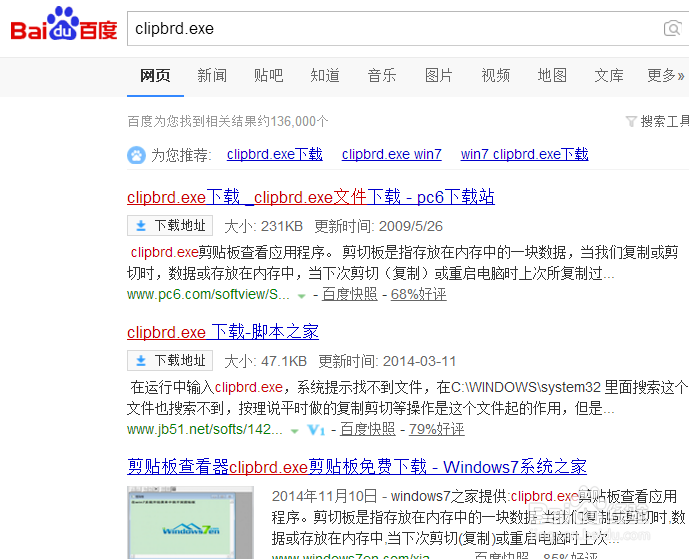Open the 贴吧 tab

pyautogui.click(x=268, y=76)
